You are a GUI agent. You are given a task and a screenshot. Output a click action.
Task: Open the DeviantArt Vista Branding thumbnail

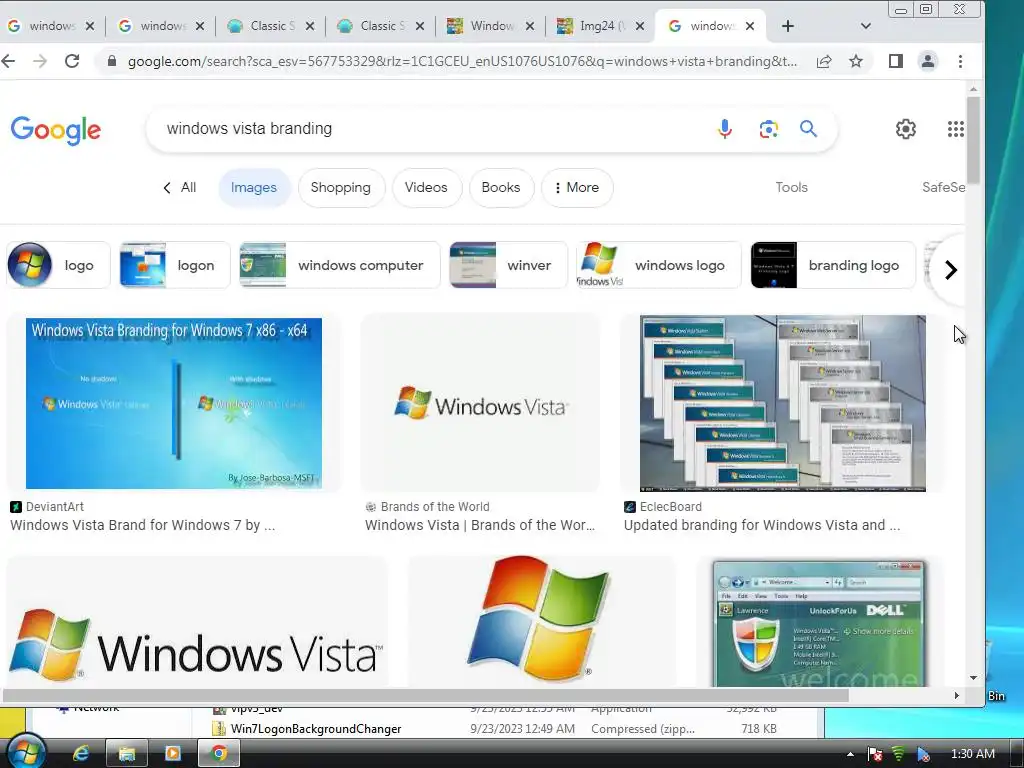(174, 403)
